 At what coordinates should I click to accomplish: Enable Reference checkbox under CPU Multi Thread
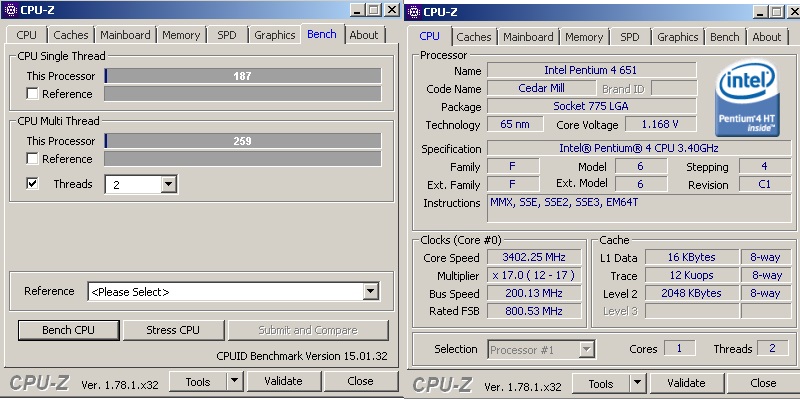tap(32, 159)
